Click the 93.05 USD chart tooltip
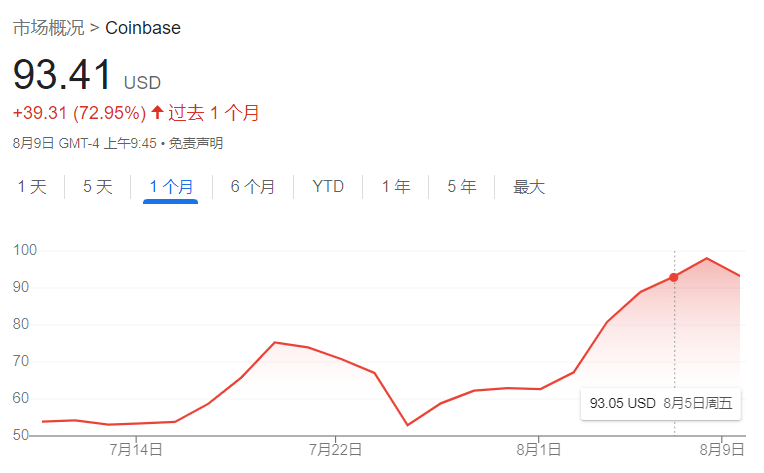764x473 pixels. (x=661, y=403)
